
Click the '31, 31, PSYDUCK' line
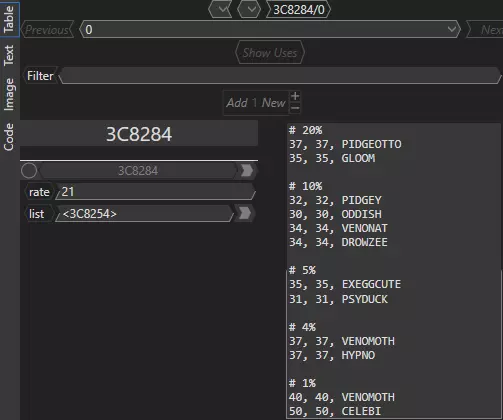coord(338,299)
